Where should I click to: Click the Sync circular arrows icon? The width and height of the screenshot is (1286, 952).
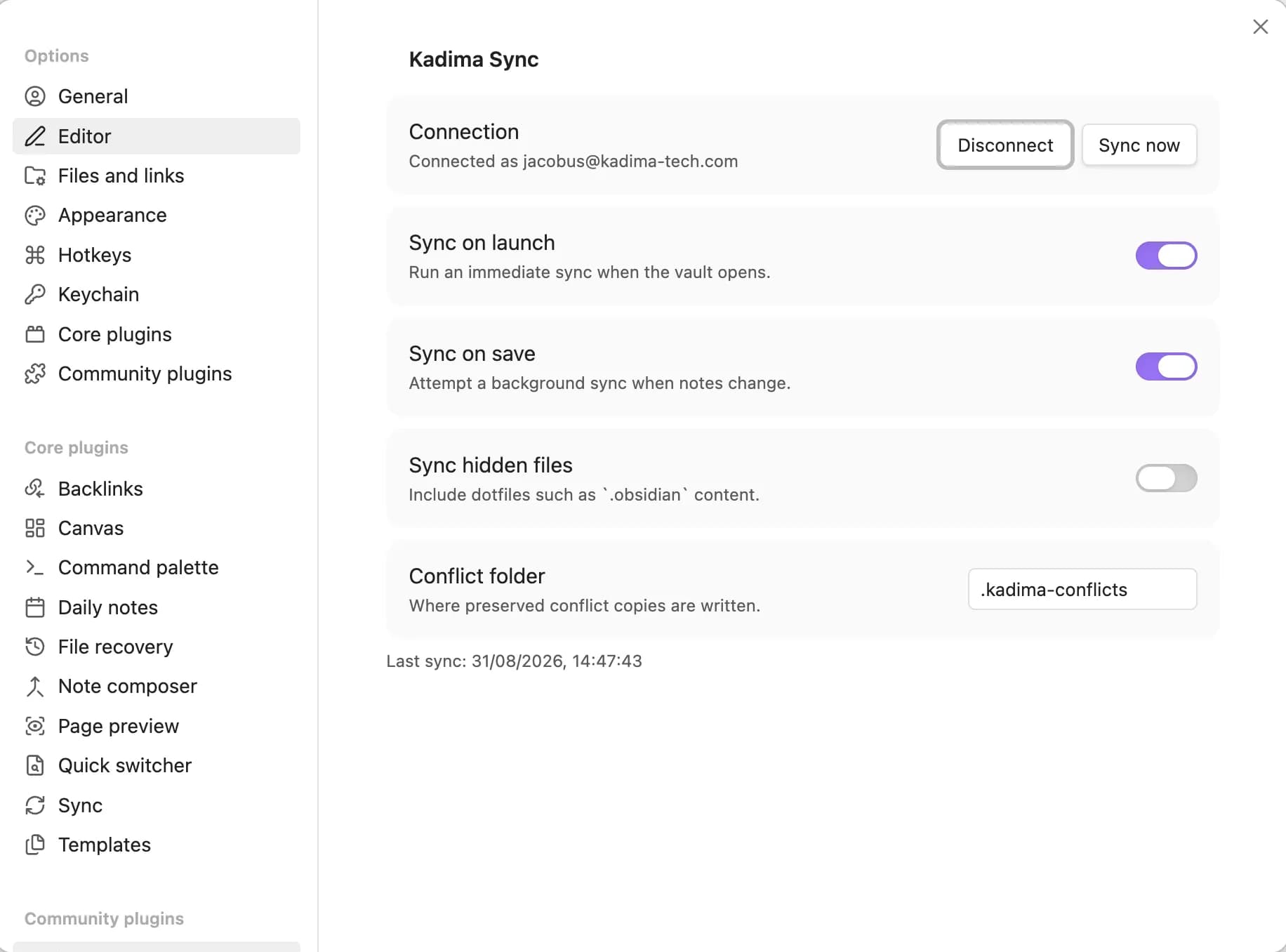[x=35, y=805]
